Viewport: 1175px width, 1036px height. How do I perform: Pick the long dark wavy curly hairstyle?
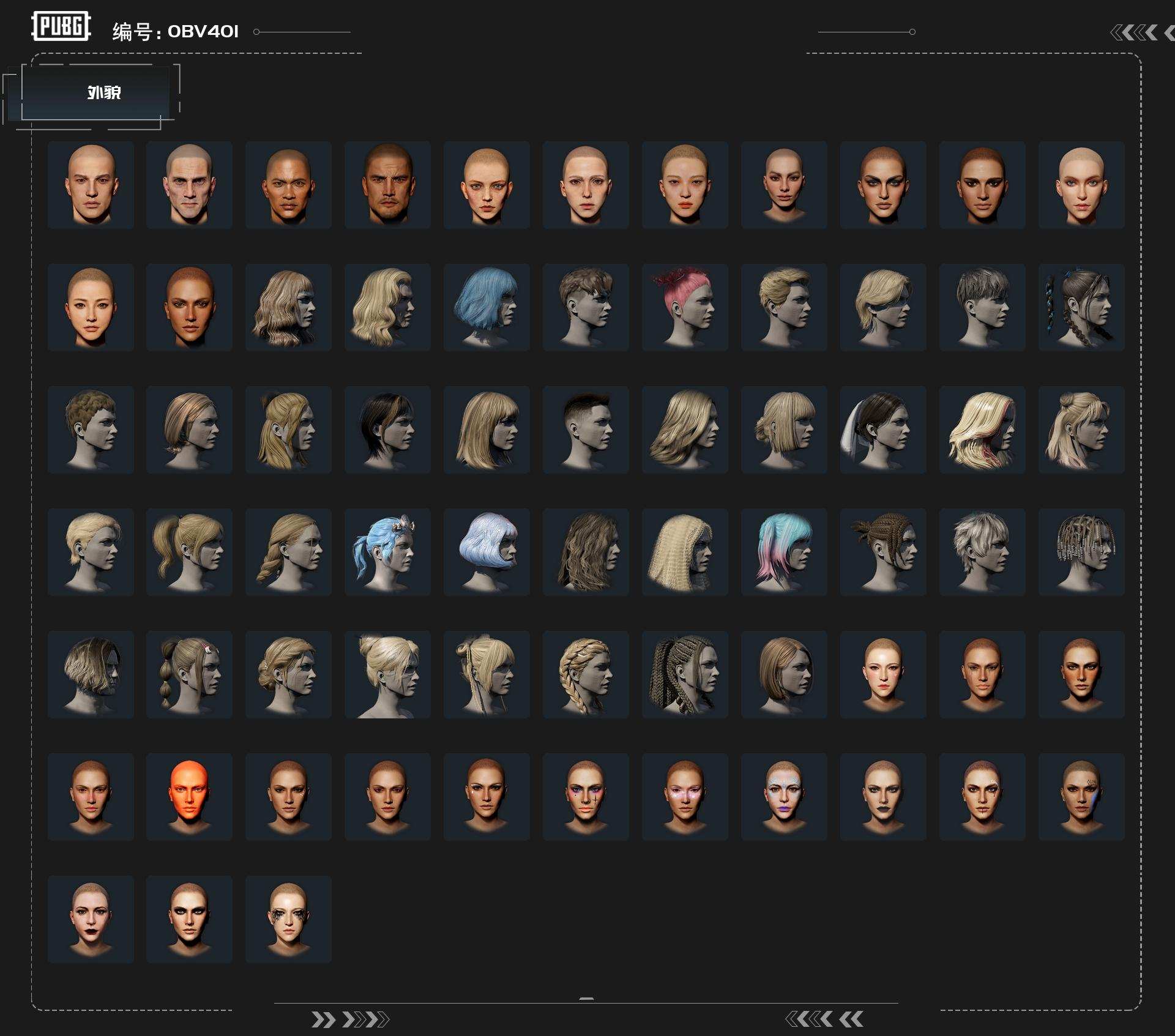(x=586, y=552)
